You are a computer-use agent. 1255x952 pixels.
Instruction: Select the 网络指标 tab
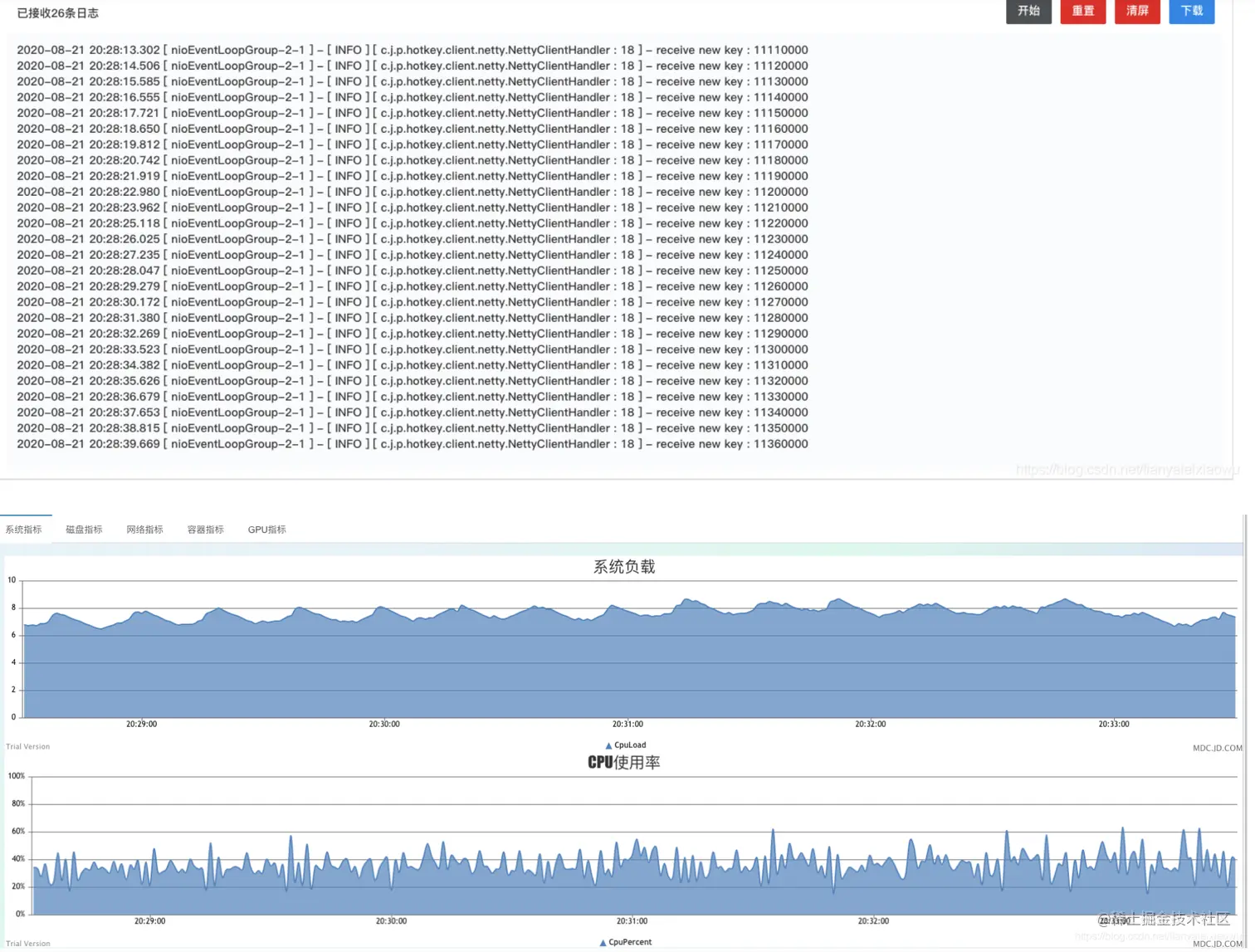pyautogui.click(x=144, y=530)
